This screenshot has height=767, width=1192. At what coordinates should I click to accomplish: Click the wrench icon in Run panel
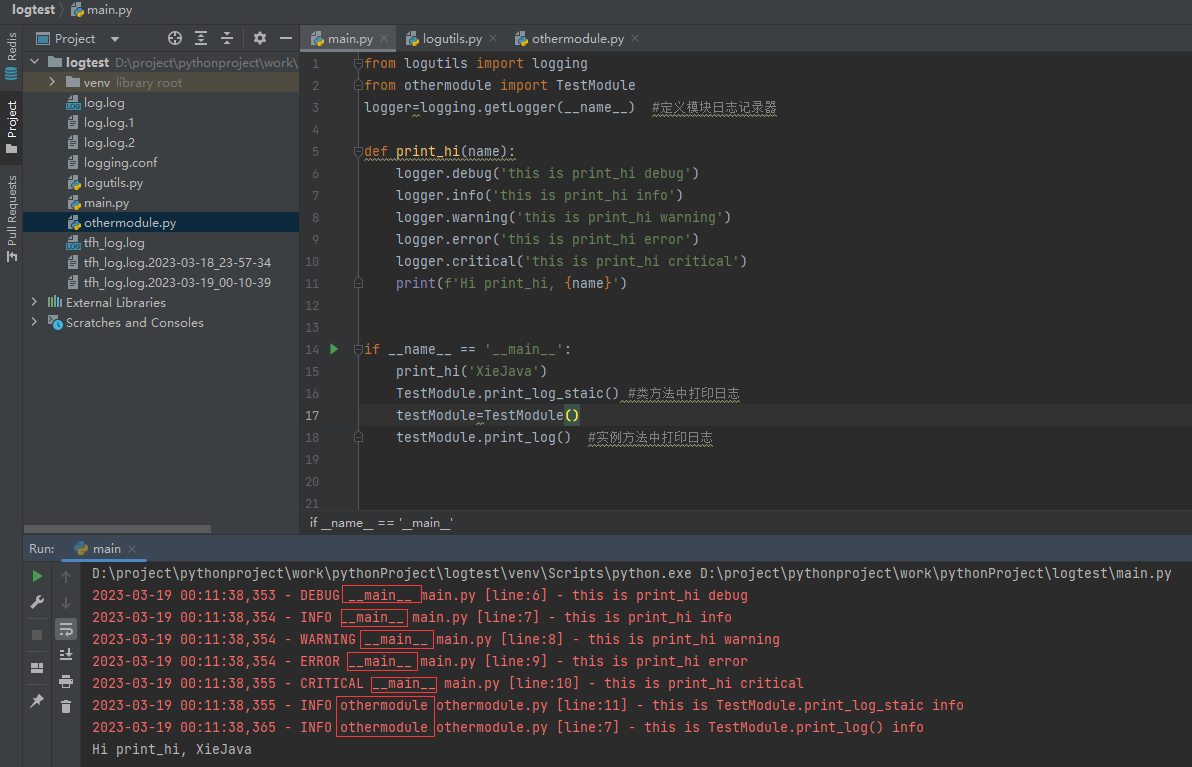[x=37, y=602]
